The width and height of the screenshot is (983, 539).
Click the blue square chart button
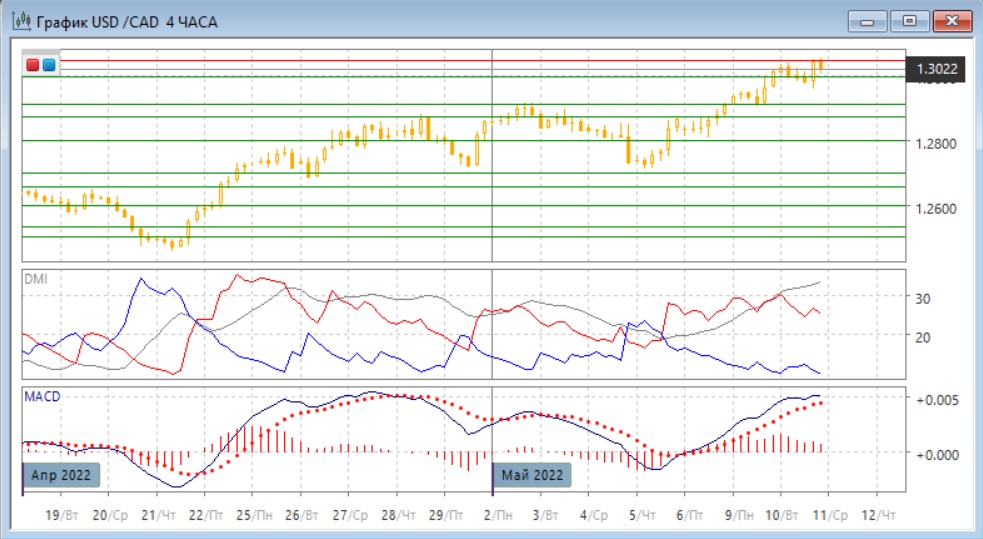tap(48, 65)
